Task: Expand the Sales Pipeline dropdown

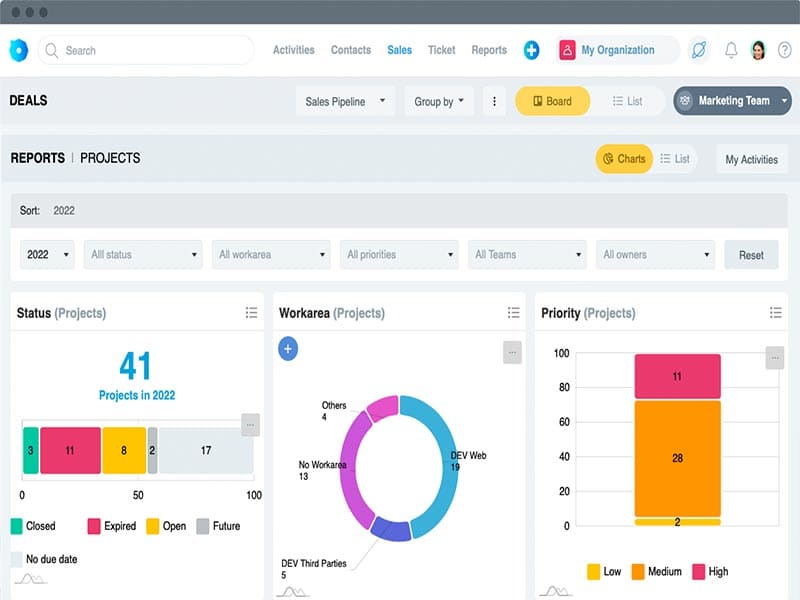Action: tap(346, 101)
